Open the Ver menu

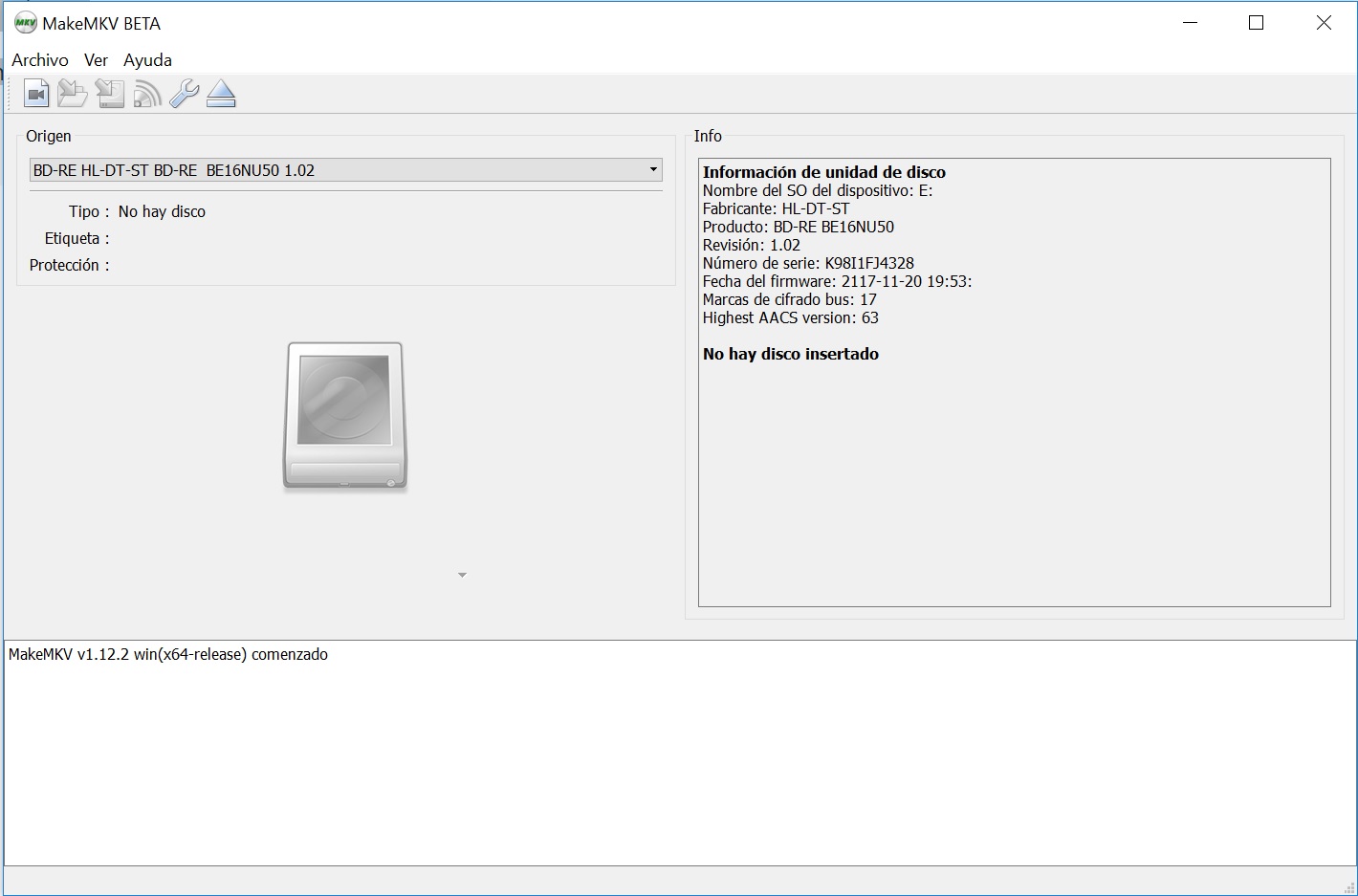(96, 59)
